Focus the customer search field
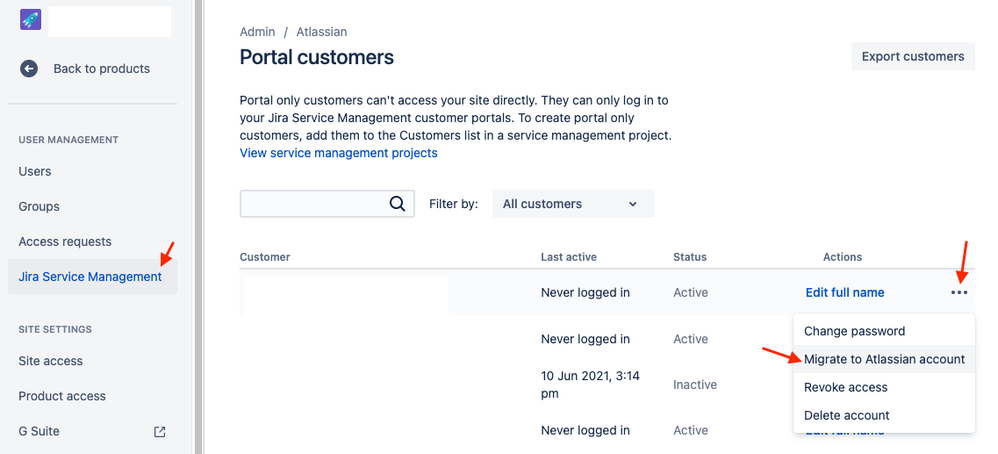 [313, 204]
